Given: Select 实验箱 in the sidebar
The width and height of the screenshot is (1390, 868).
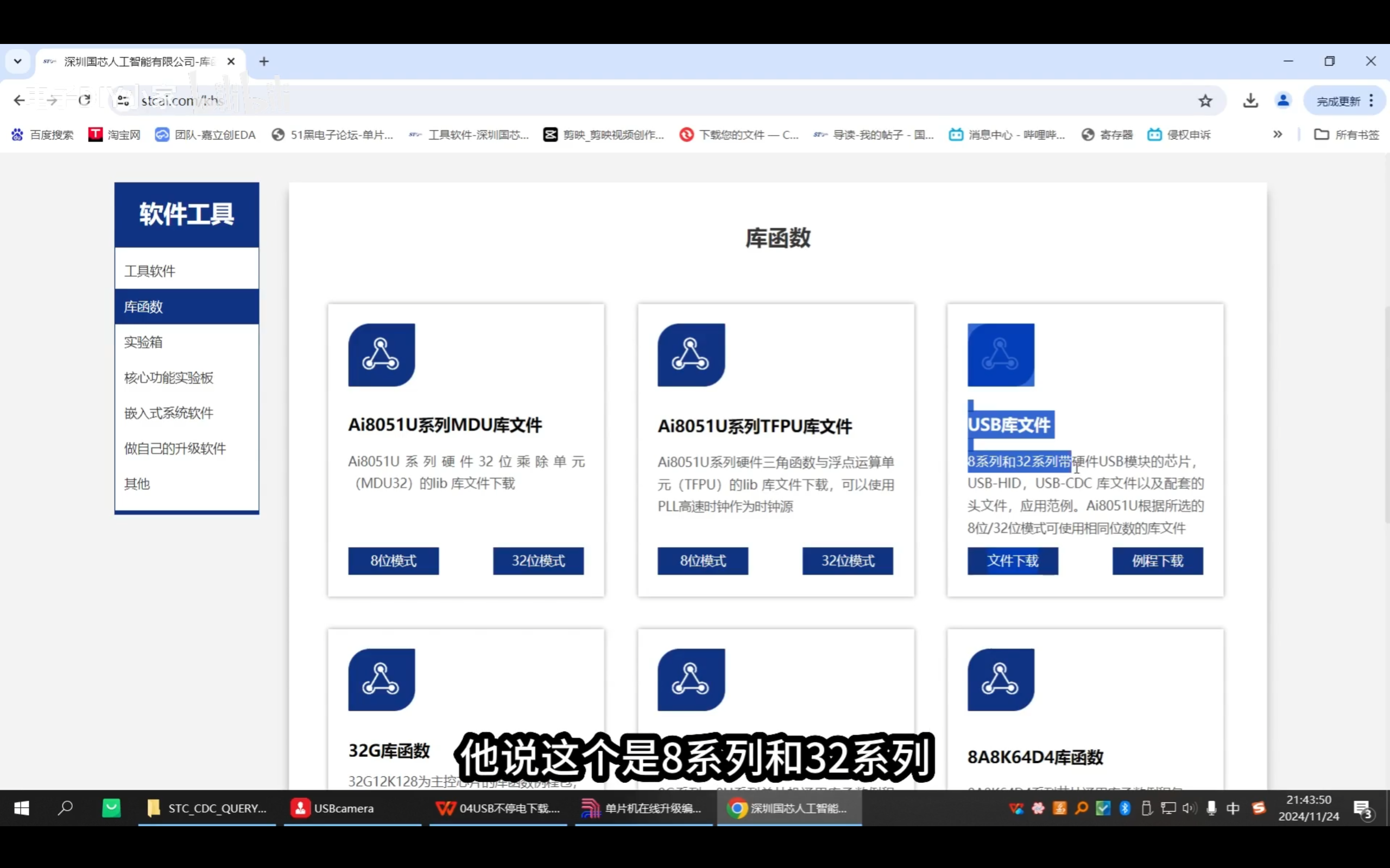Looking at the screenshot, I should [x=187, y=342].
